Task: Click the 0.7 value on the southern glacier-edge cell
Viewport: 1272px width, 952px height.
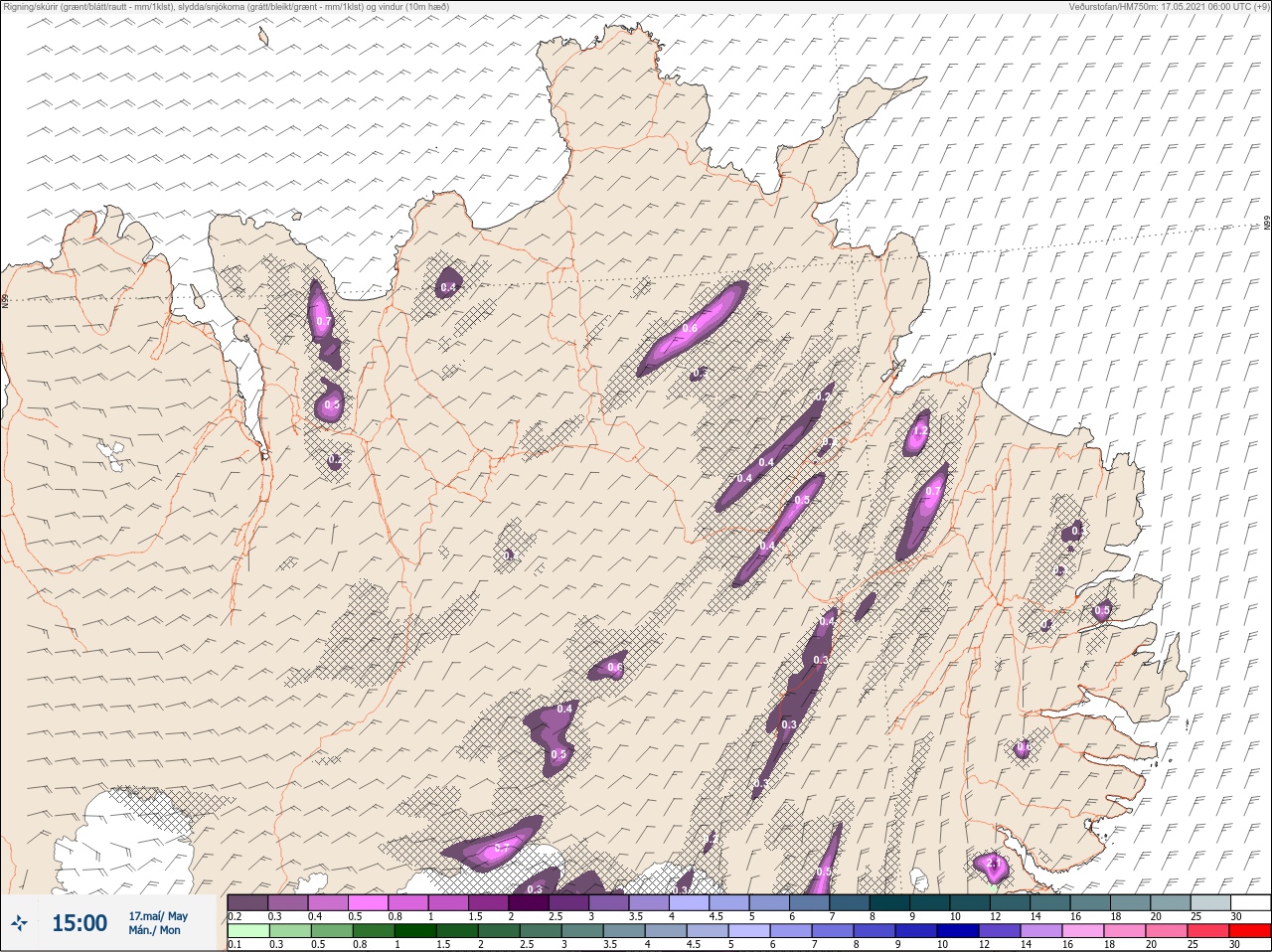Action: (x=501, y=848)
